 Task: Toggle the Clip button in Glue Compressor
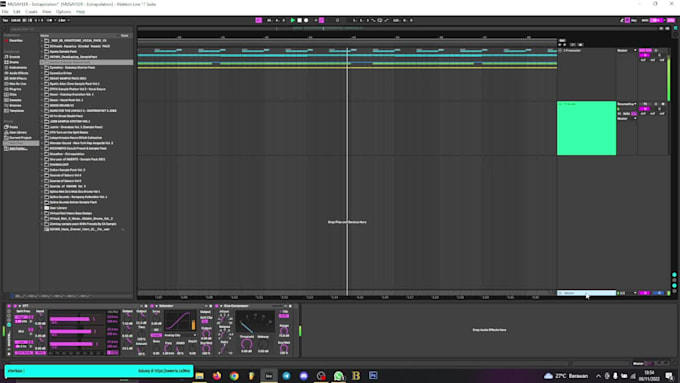tap(284, 316)
